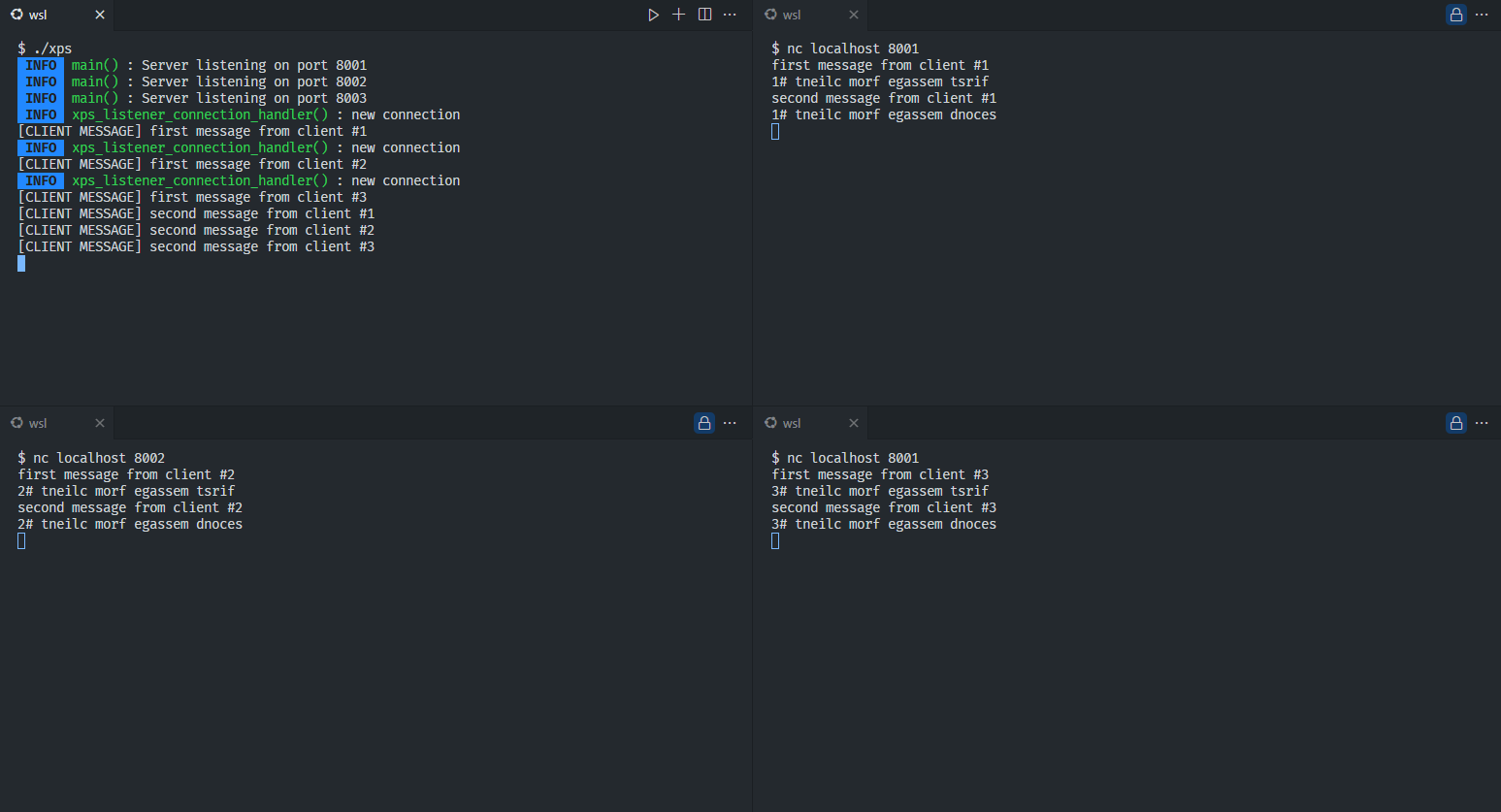Click '[CLIENT MESSAGE] second message from client #3'

click(x=196, y=246)
